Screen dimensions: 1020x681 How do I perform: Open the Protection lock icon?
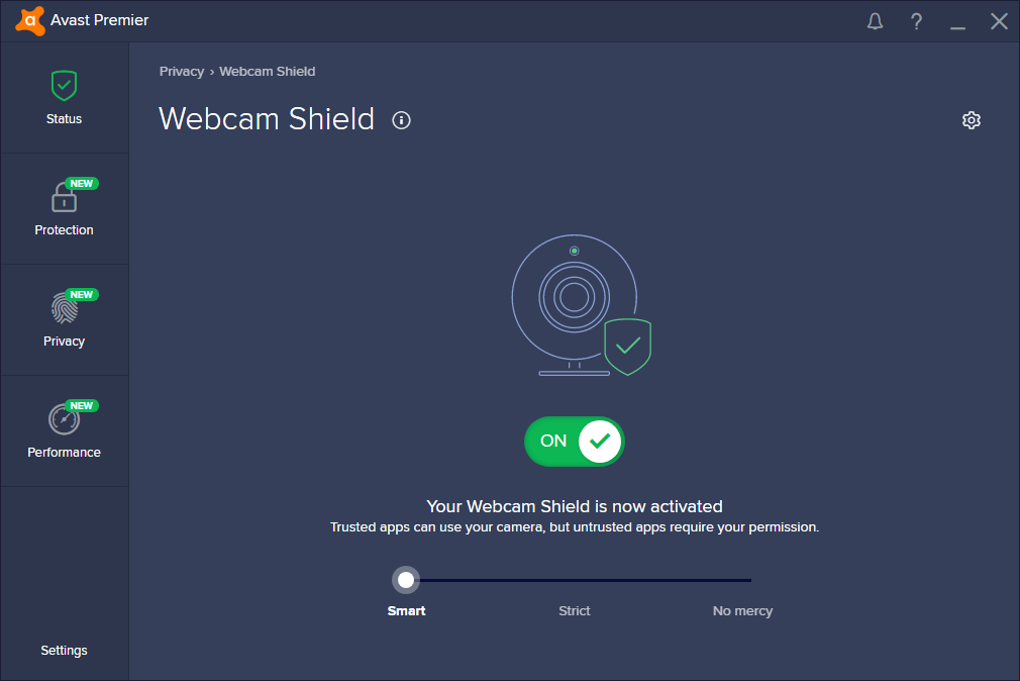tap(64, 197)
